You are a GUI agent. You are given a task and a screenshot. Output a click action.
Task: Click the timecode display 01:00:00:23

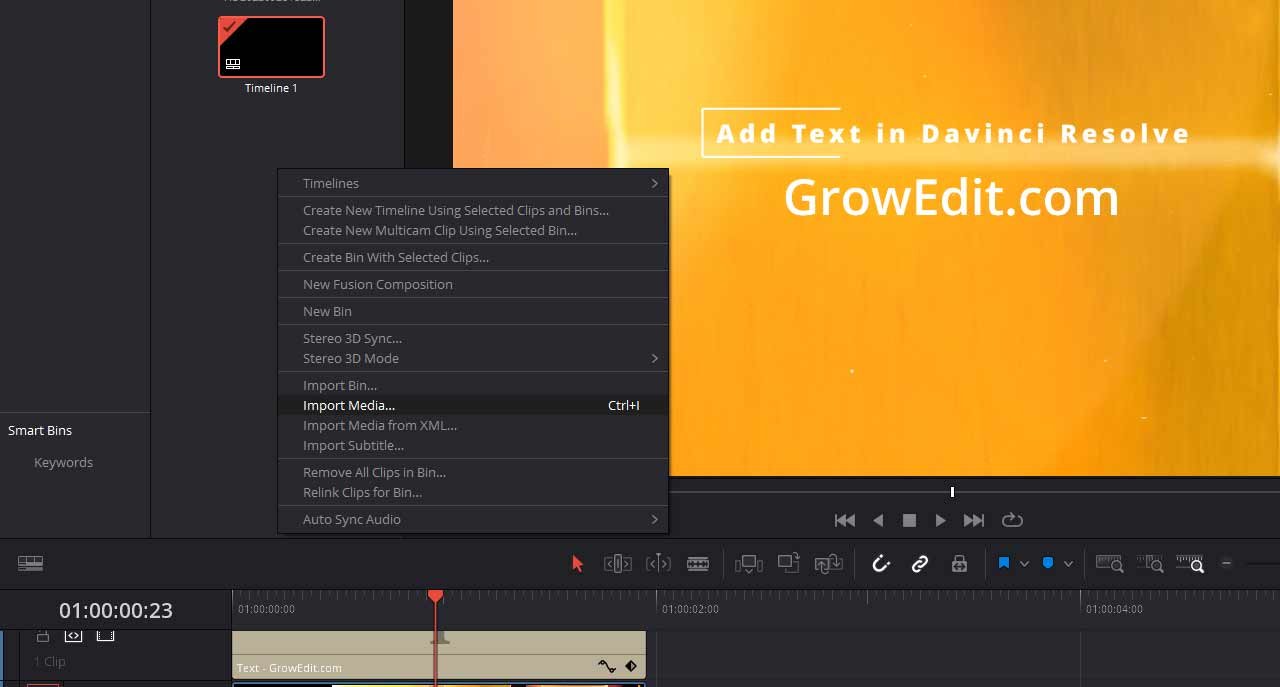[x=116, y=610]
